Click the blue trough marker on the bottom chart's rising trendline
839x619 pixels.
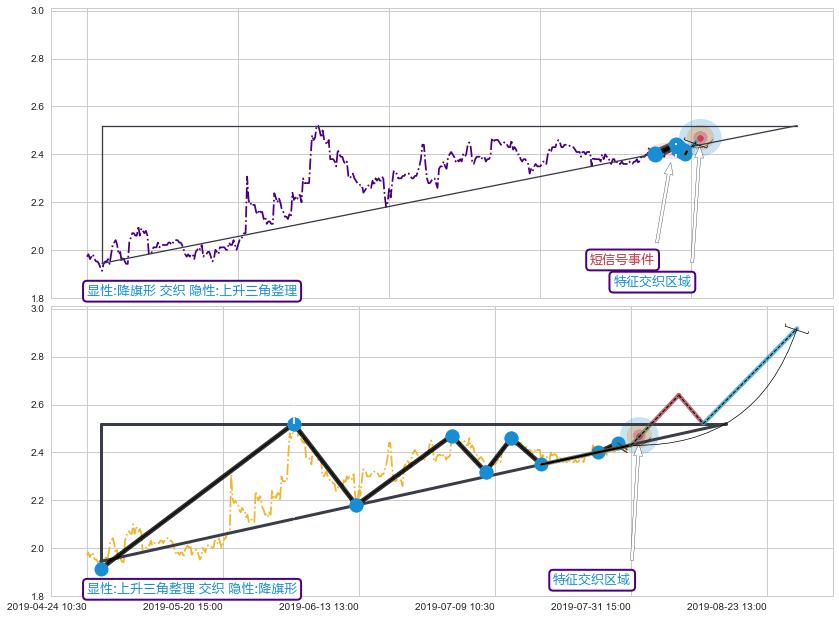pos(356,505)
